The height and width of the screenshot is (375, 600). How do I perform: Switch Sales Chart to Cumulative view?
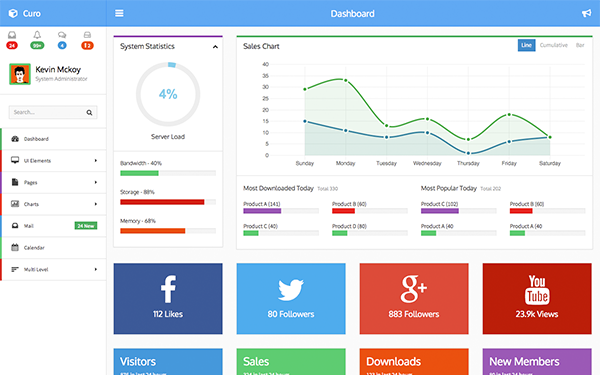[x=554, y=45]
